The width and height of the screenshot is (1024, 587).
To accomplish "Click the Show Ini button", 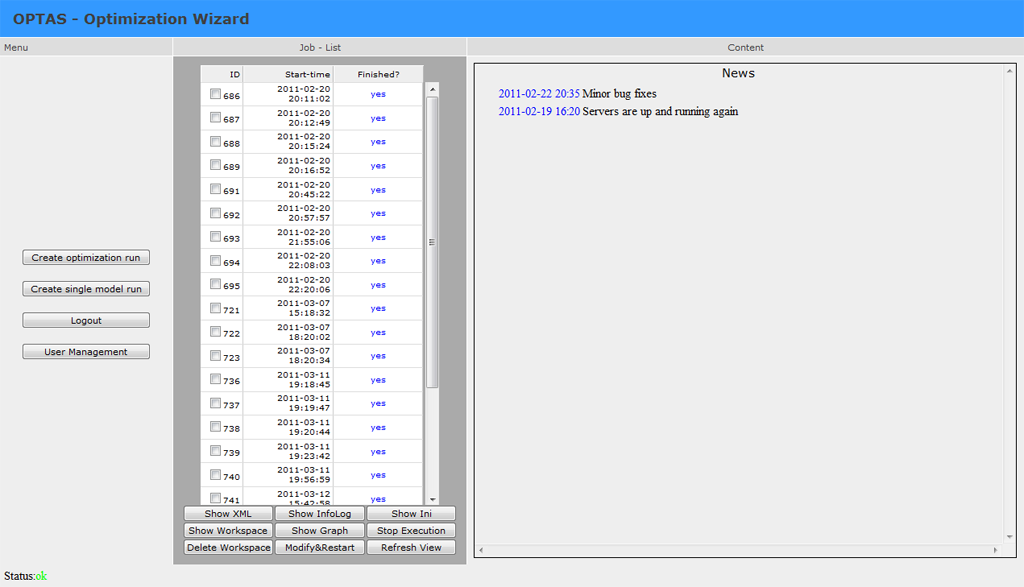I will coord(411,514).
